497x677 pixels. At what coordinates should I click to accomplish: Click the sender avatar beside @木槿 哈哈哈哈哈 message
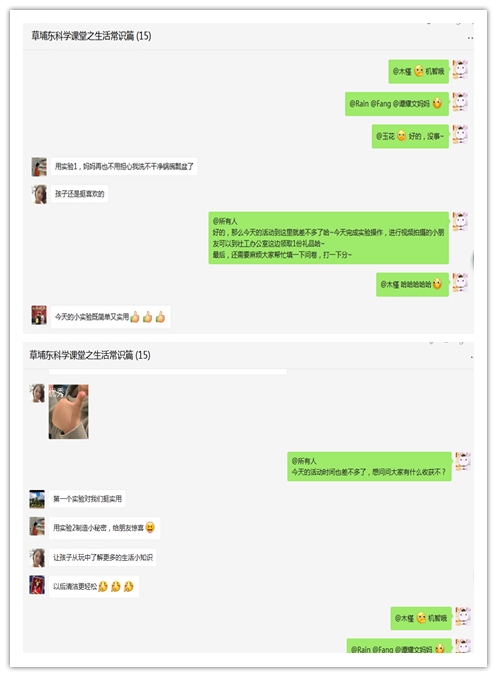coord(460,283)
